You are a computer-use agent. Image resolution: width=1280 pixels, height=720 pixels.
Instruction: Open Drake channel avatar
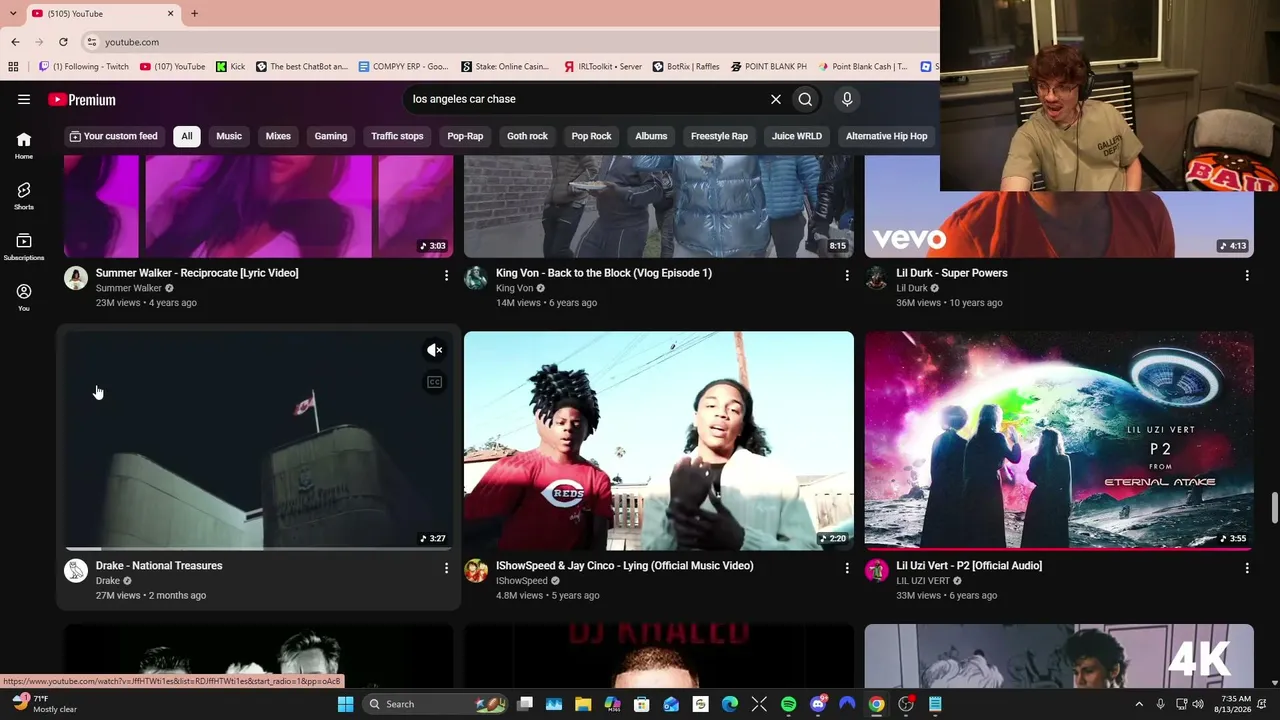tap(76, 571)
